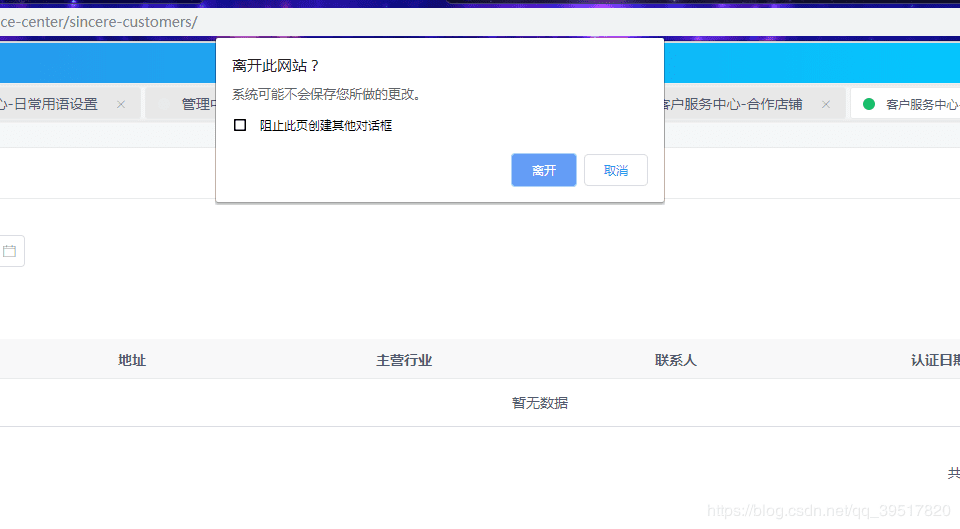The image size is (960, 529).
Task: Click the 认证日期 column header
Action: [x=936, y=360]
